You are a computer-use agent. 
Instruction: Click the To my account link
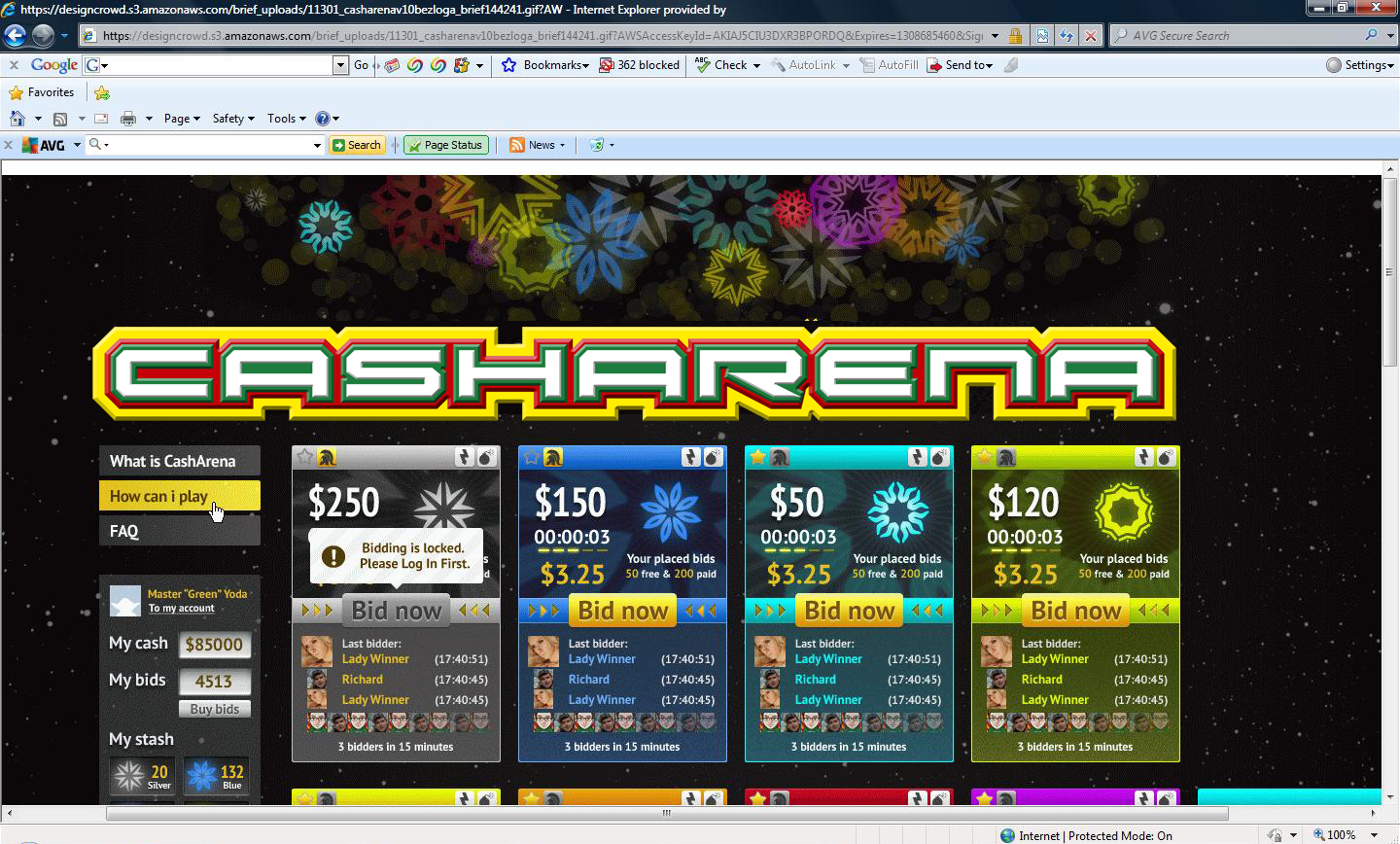(x=182, y=609)
